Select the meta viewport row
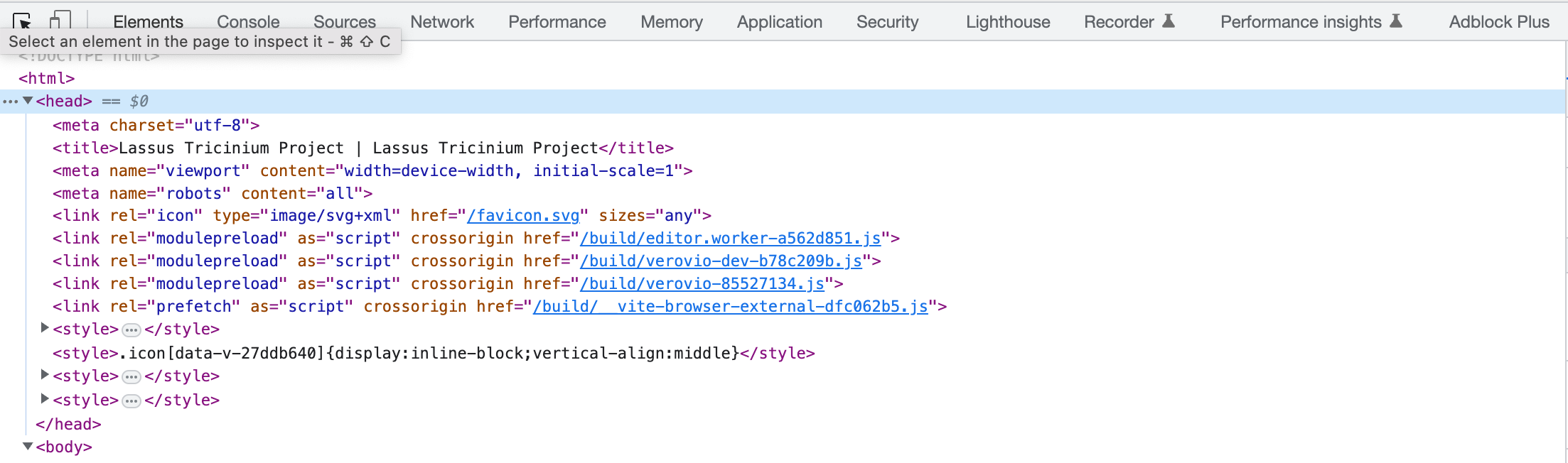The image size is (1568, 463). click(782, 171)
